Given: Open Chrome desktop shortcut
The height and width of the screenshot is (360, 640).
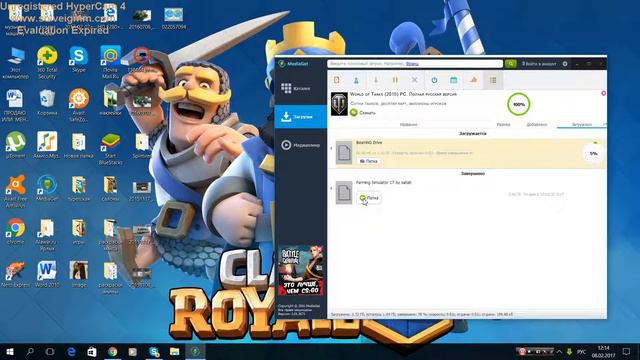Looking at the screenshot, I should [x=16, y=231].
